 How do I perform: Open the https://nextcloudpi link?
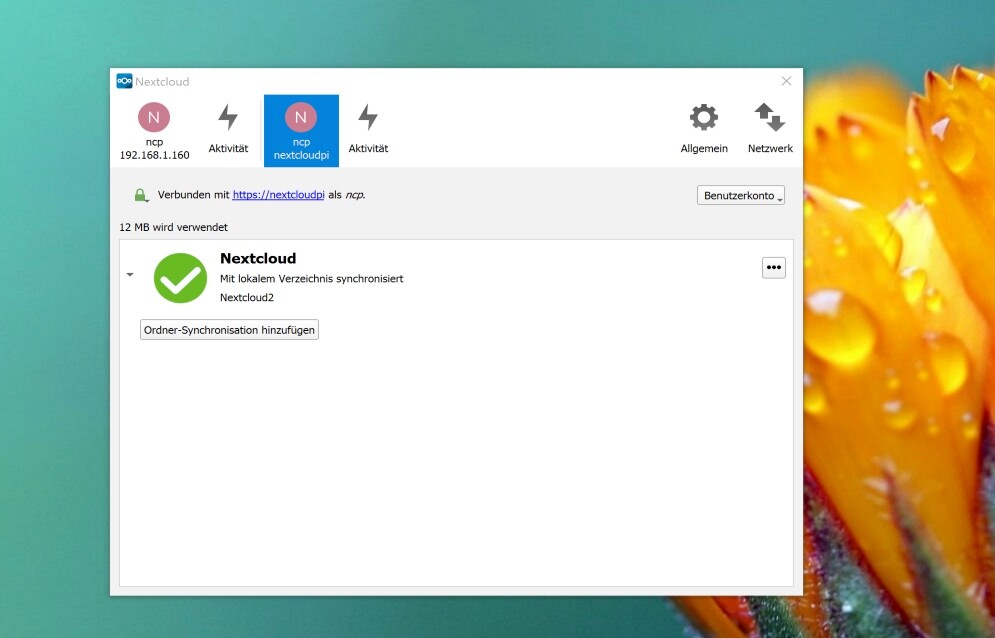tap(279, 195)
